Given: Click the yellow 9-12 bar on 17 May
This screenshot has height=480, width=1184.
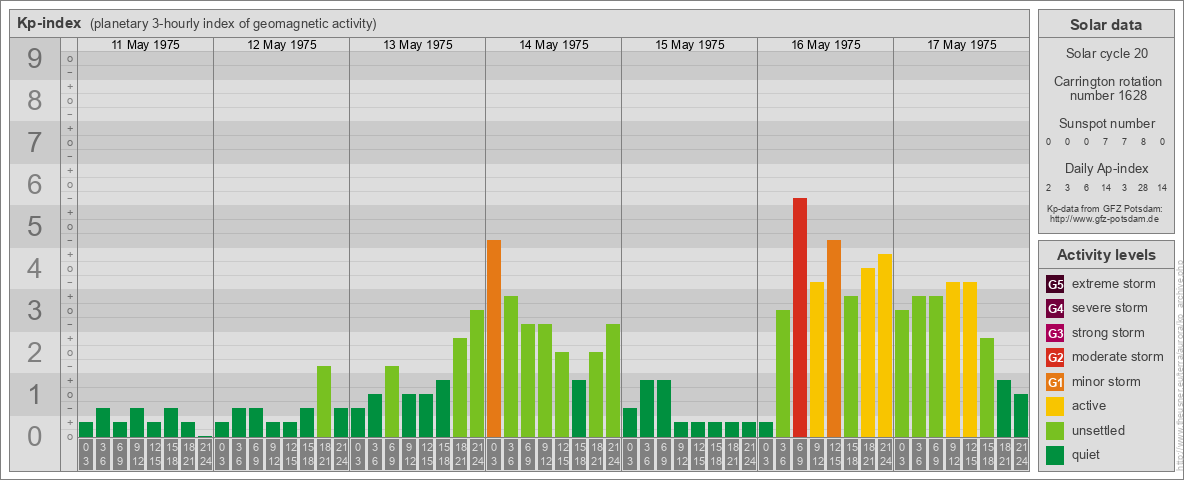Looking at the screenshot, I should click(953, 359).
